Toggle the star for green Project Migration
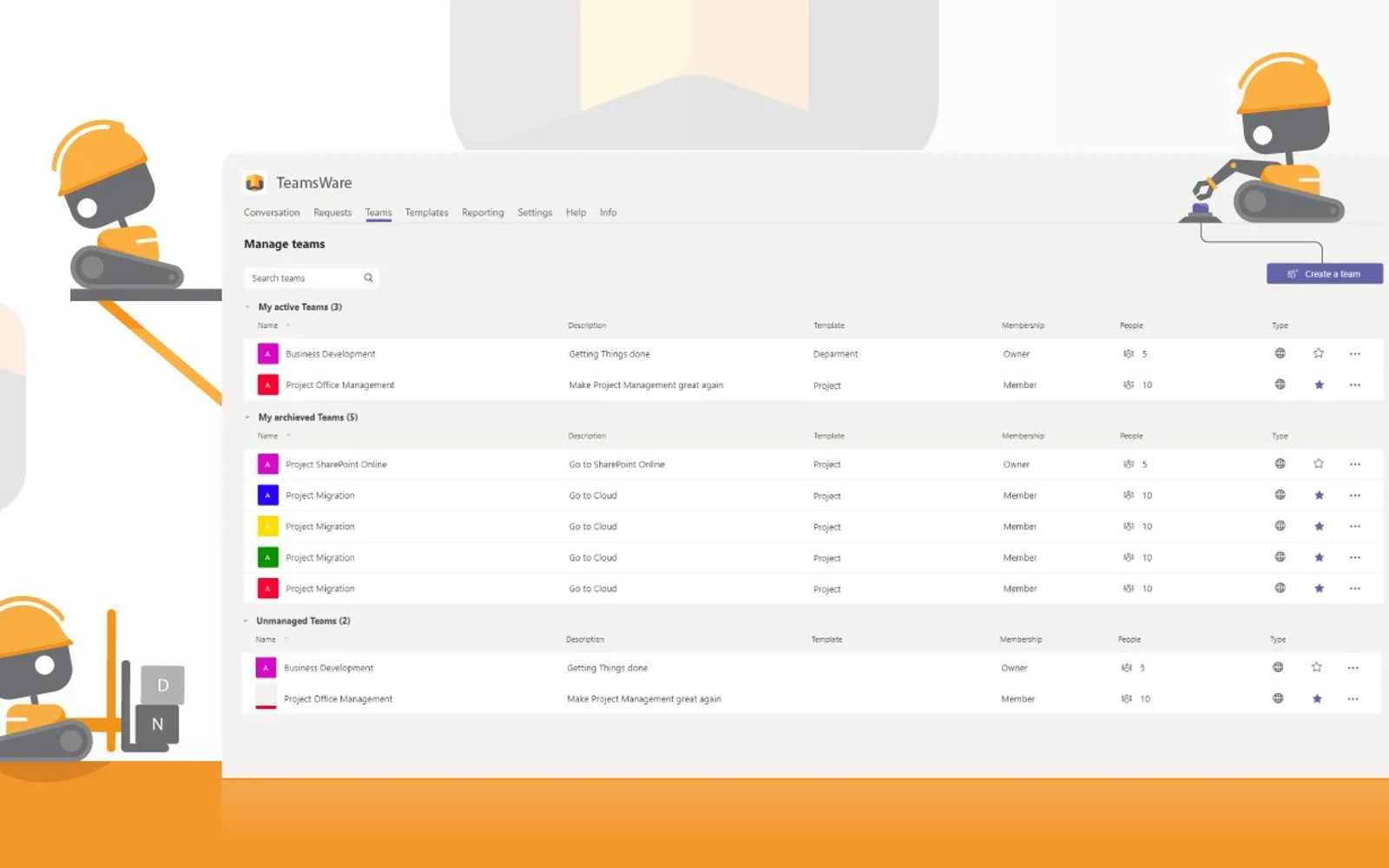1389x868 pixels. pyautogui.click(x=1319, y=557)
